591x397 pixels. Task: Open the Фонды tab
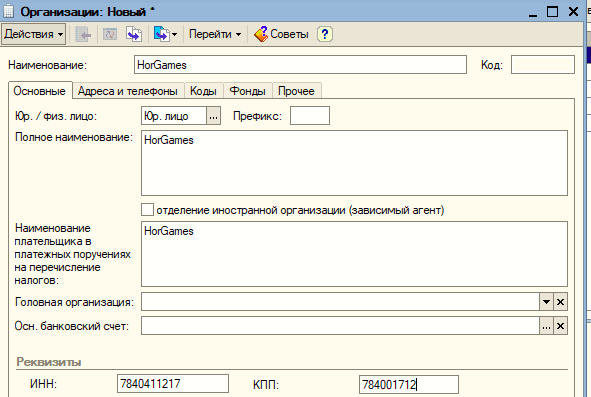point(248,91)
